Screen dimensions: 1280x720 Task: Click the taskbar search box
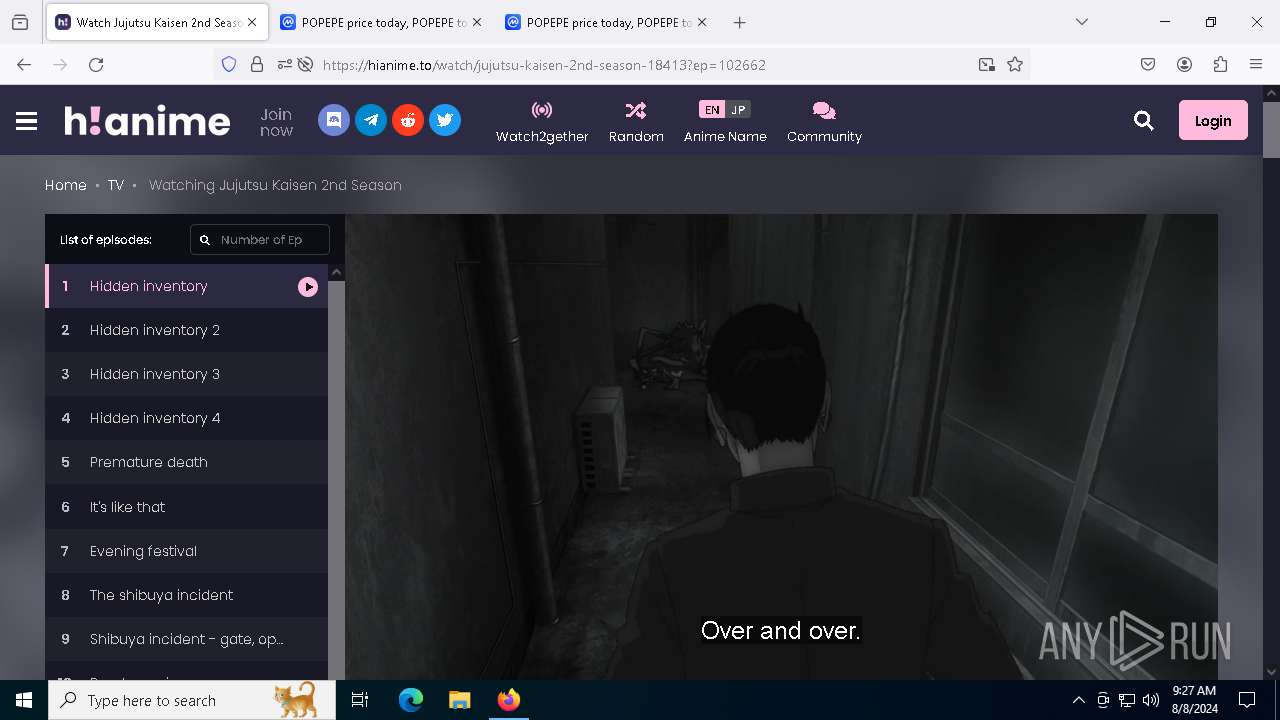(x=192, y=700)
